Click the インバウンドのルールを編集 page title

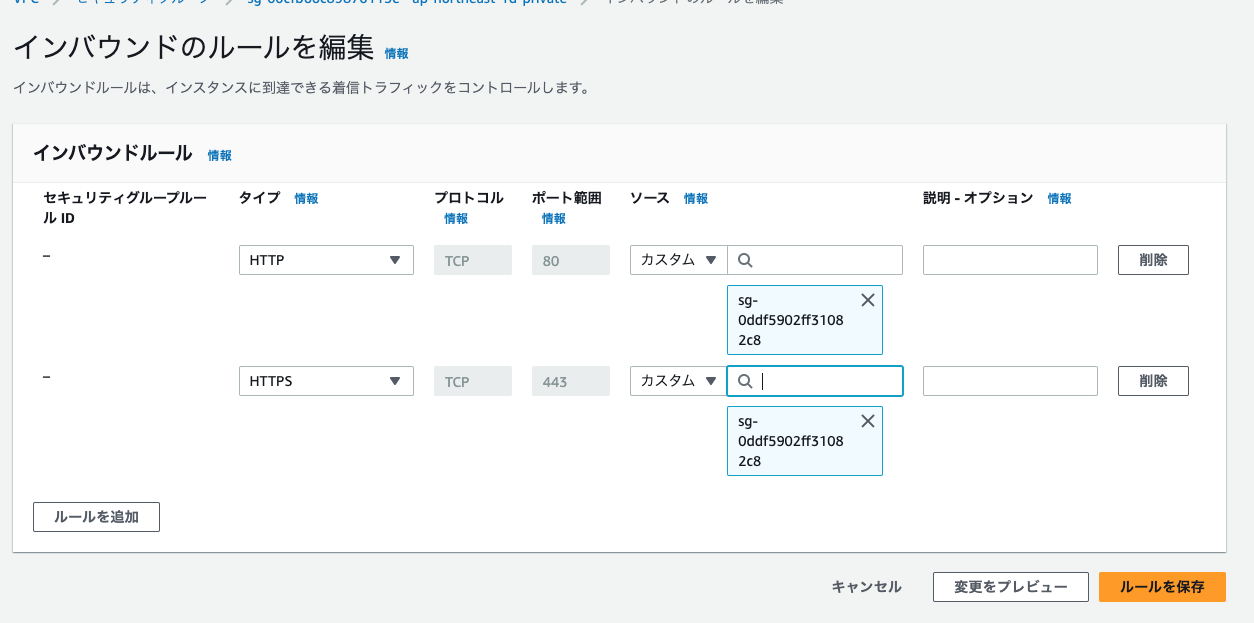tap(194, 48)
